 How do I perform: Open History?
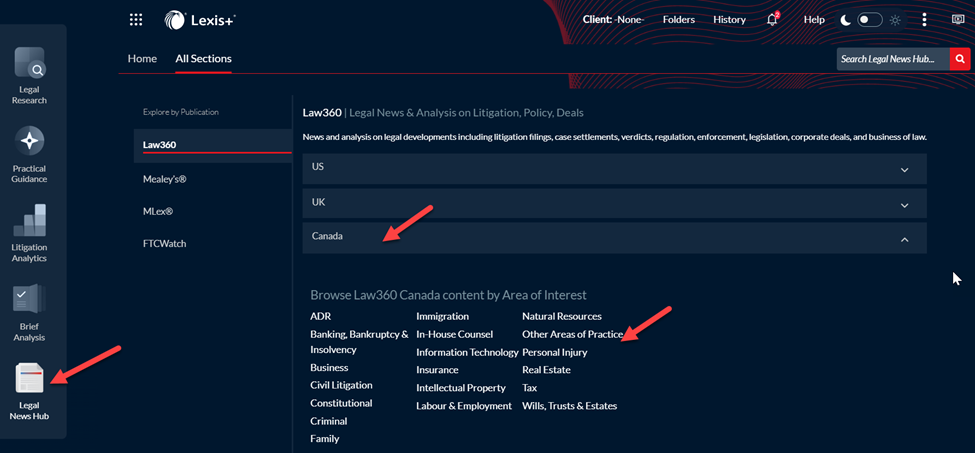coord(729,20)
